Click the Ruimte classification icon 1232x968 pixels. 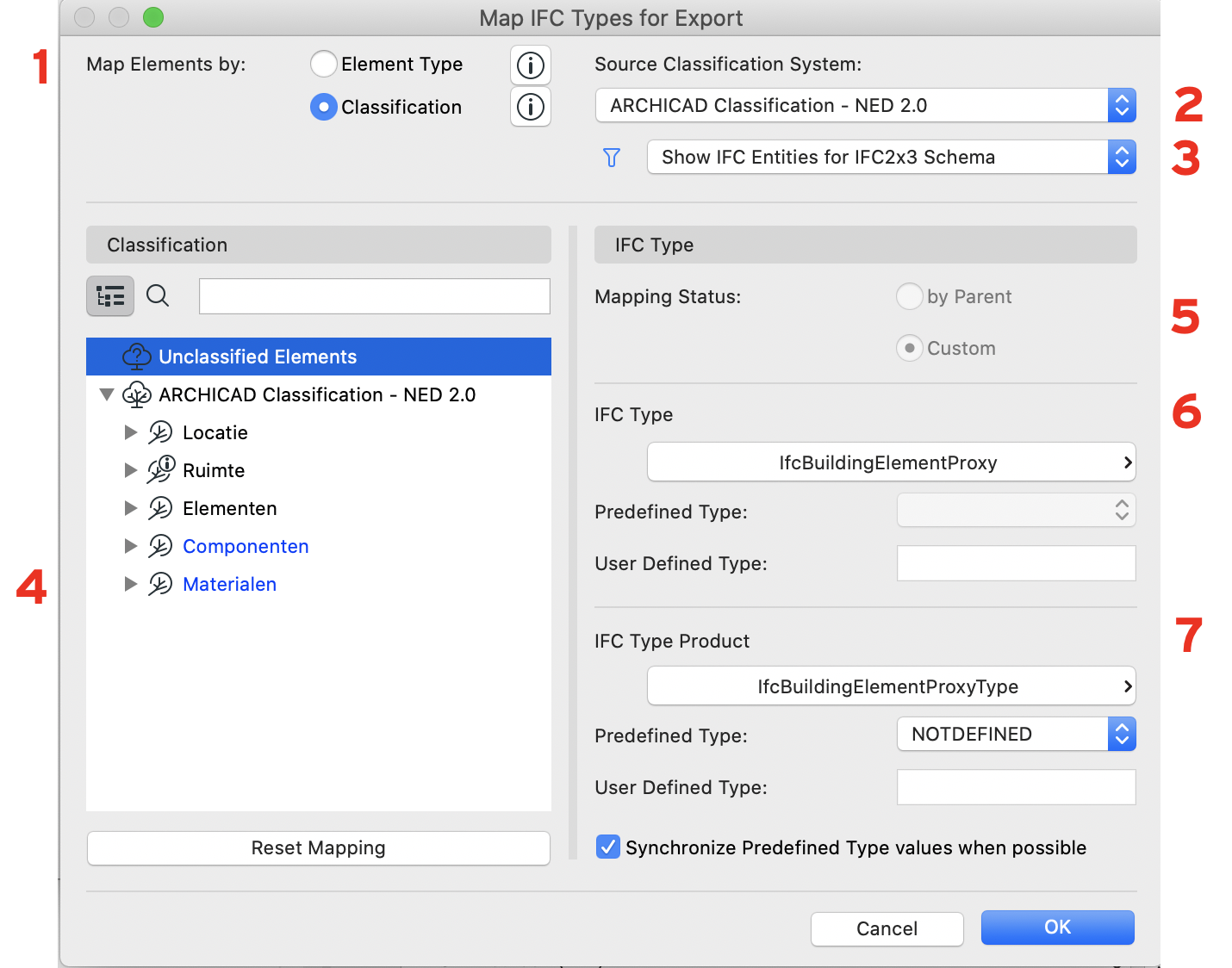point(161,469)
